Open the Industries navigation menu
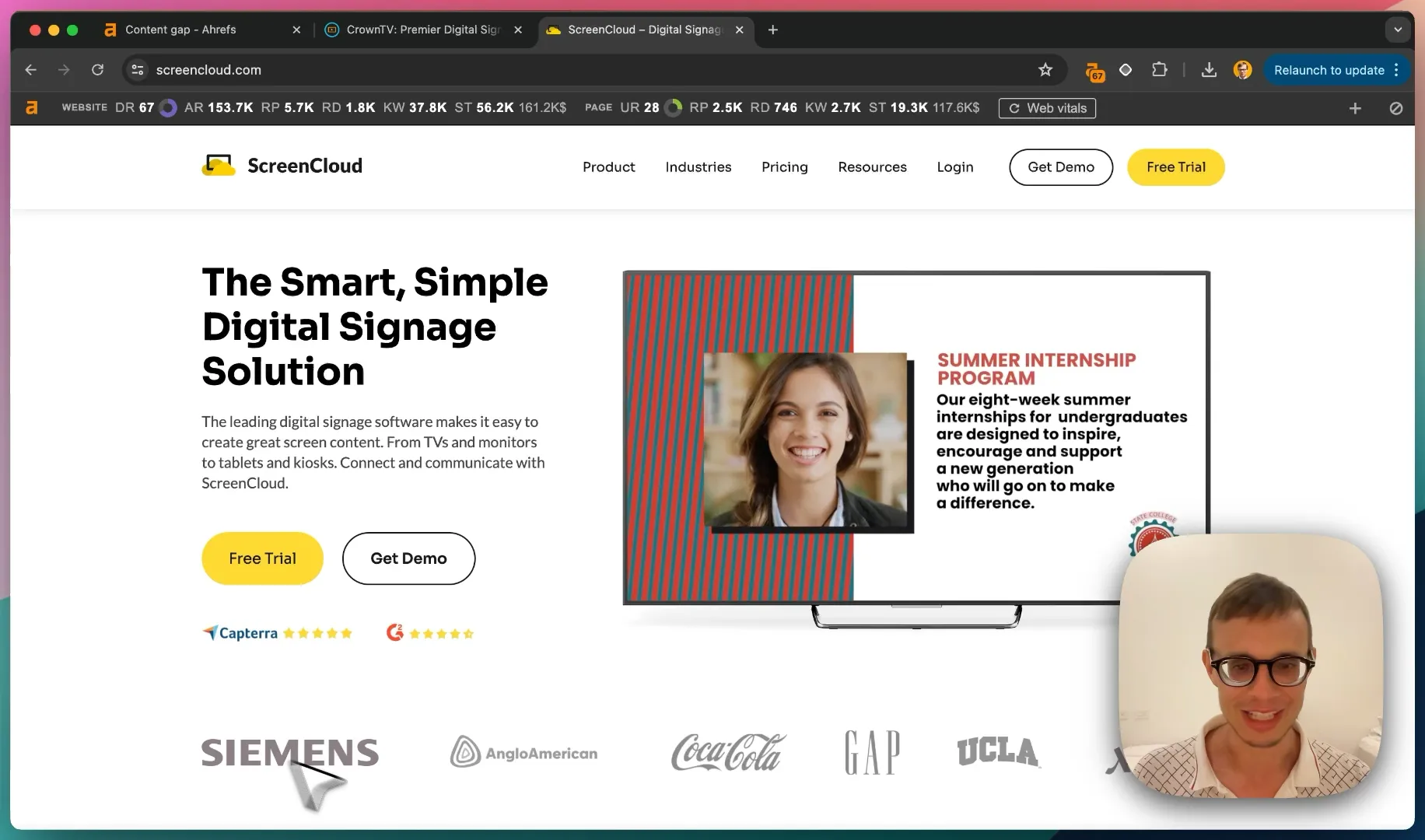Image resolution: width=1425 pixels, height=840 pixels. point(698,167)
